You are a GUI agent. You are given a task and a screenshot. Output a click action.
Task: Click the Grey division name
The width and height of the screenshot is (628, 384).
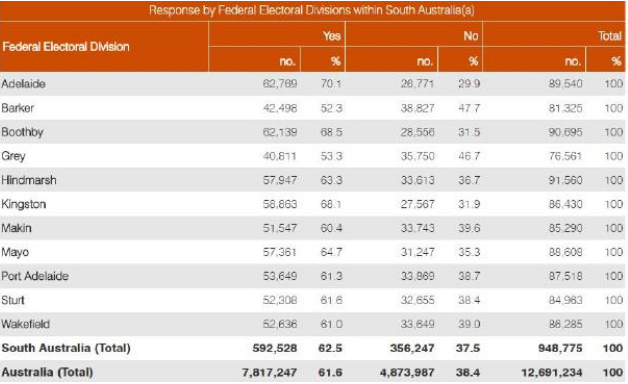[x=13, y=156]
